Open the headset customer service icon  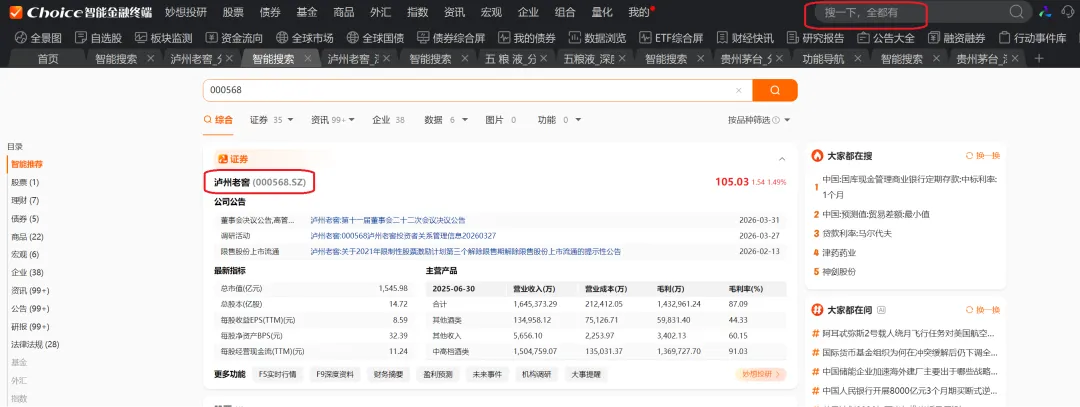(1068, 12)
